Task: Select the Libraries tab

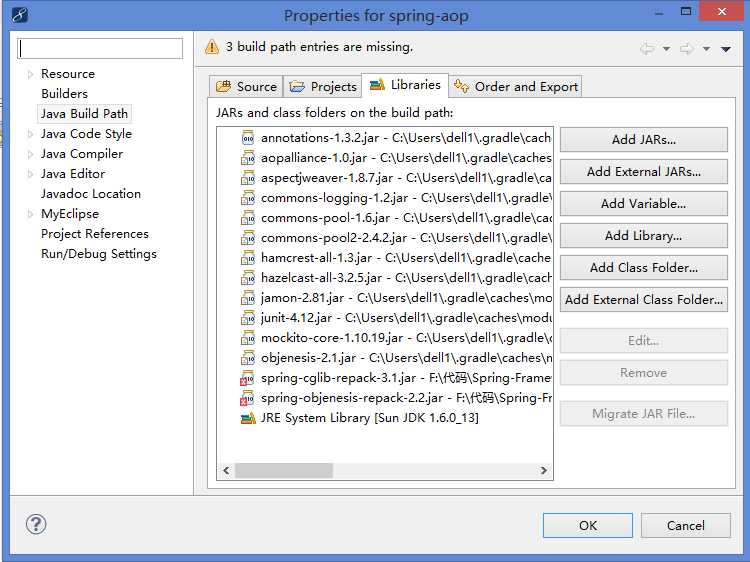Action: click(405, 85)
